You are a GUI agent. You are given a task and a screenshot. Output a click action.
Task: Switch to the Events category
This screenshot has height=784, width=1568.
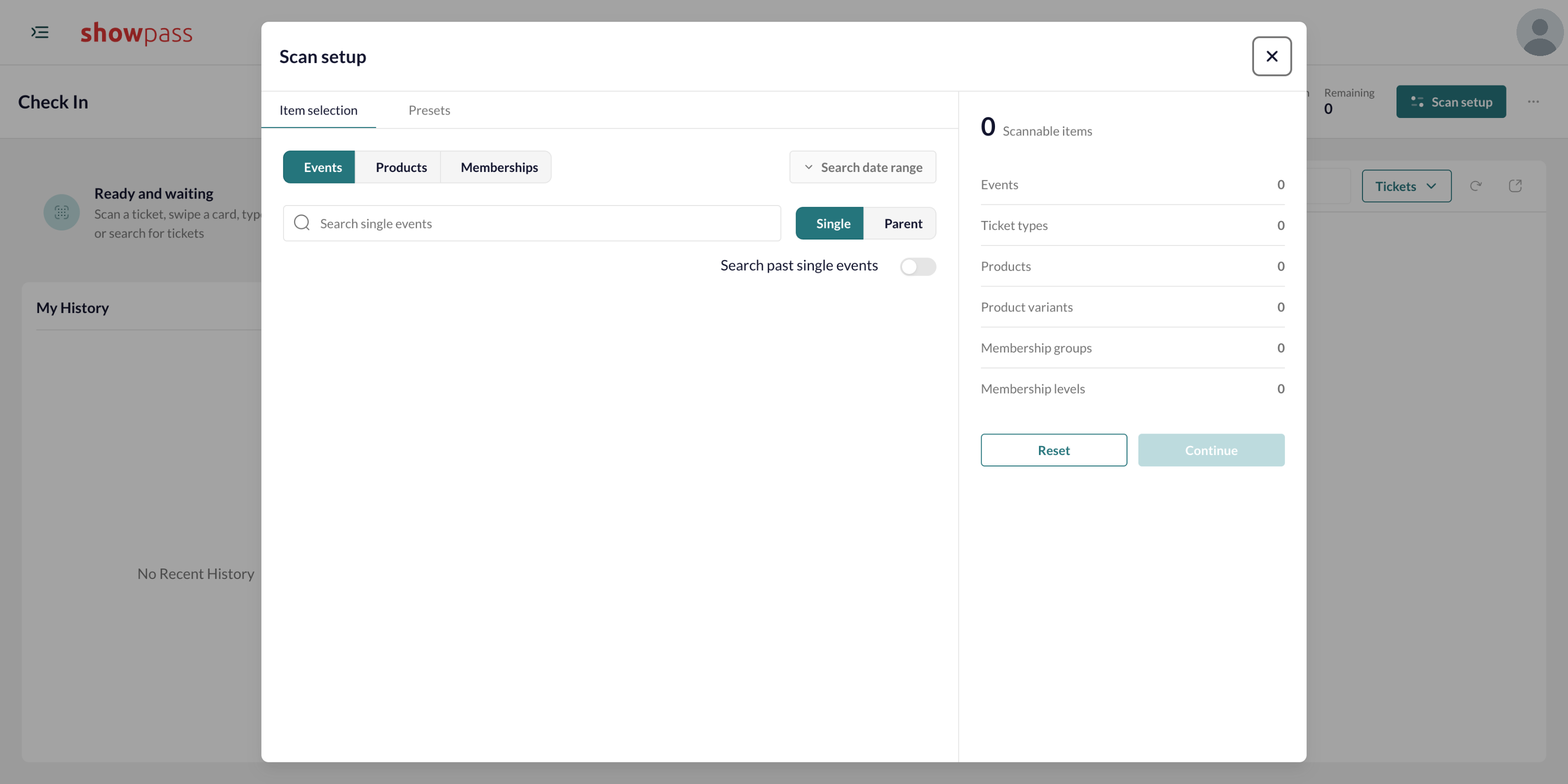(319, 167)
